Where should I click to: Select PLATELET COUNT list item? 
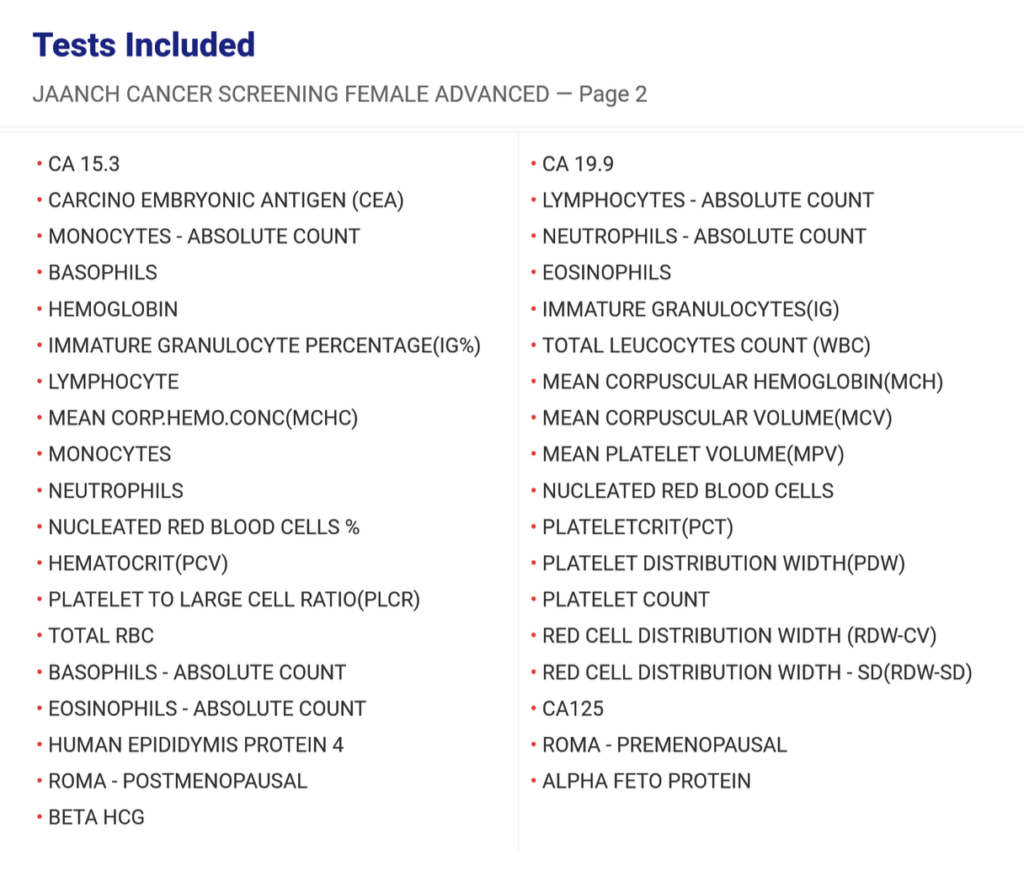point(626,600)
